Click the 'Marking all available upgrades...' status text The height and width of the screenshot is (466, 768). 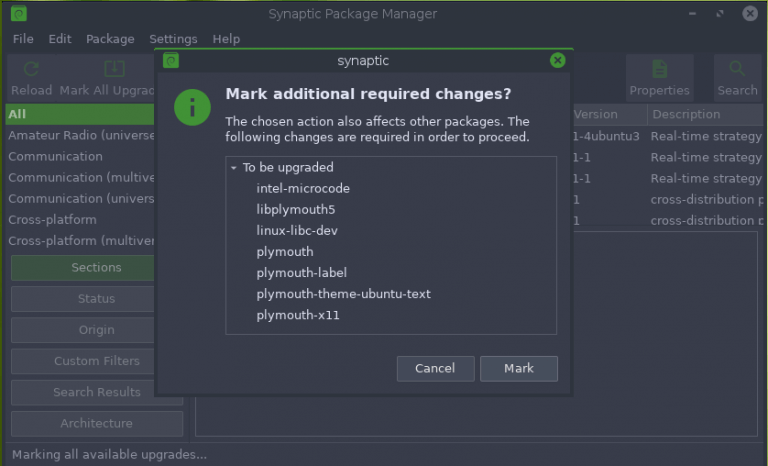pyautogui.click(x=109, y=455)
